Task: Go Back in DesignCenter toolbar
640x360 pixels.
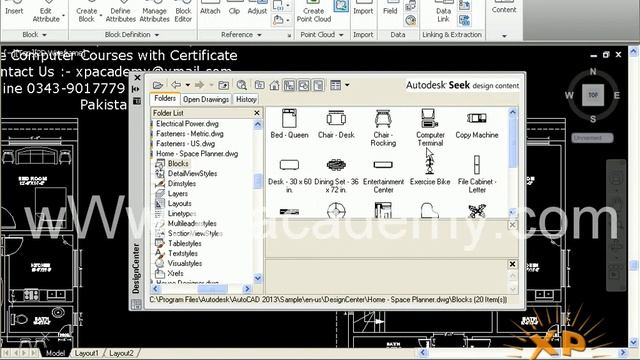Action: (176, 85)
